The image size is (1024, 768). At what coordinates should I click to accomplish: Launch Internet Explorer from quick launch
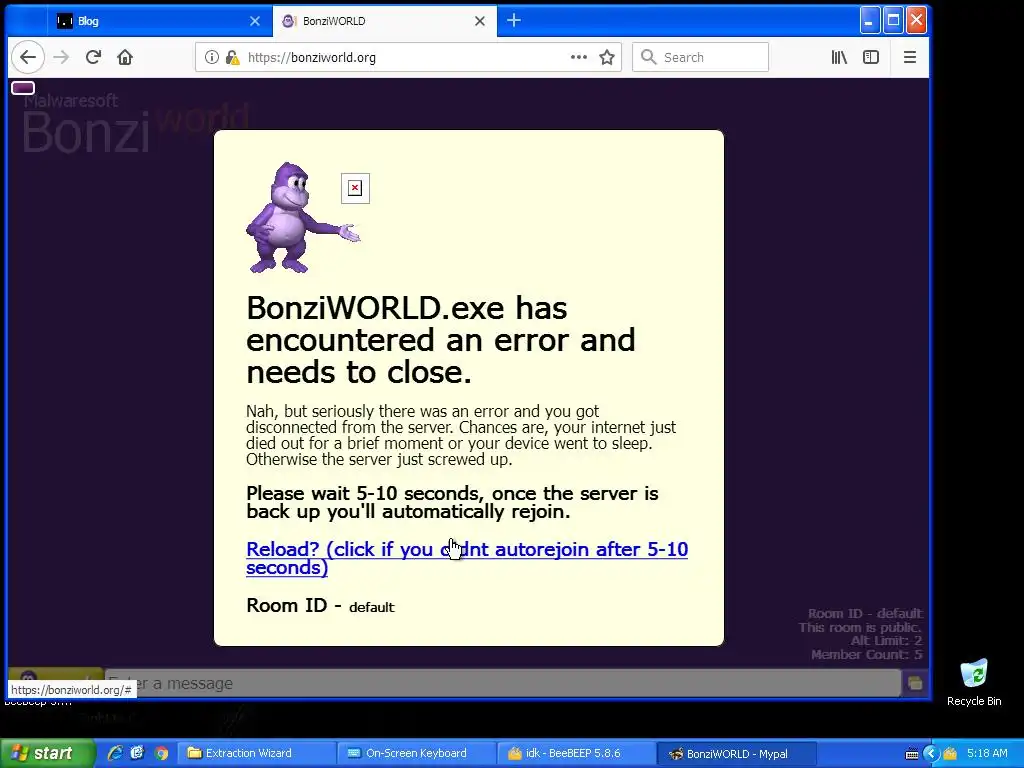114,753
